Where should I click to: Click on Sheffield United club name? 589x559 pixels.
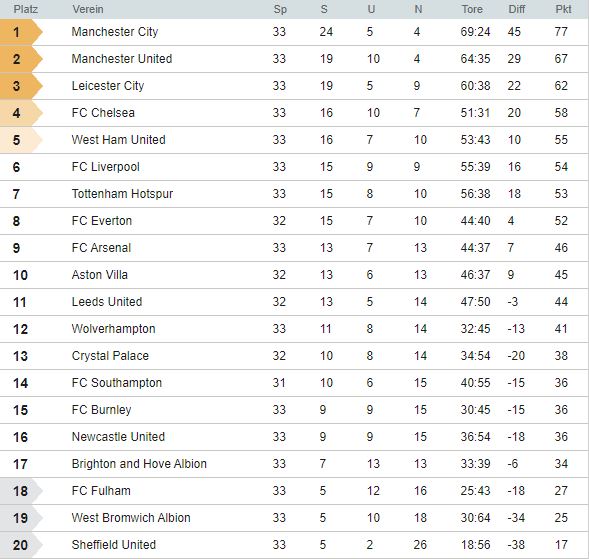[x=114, y=545]
